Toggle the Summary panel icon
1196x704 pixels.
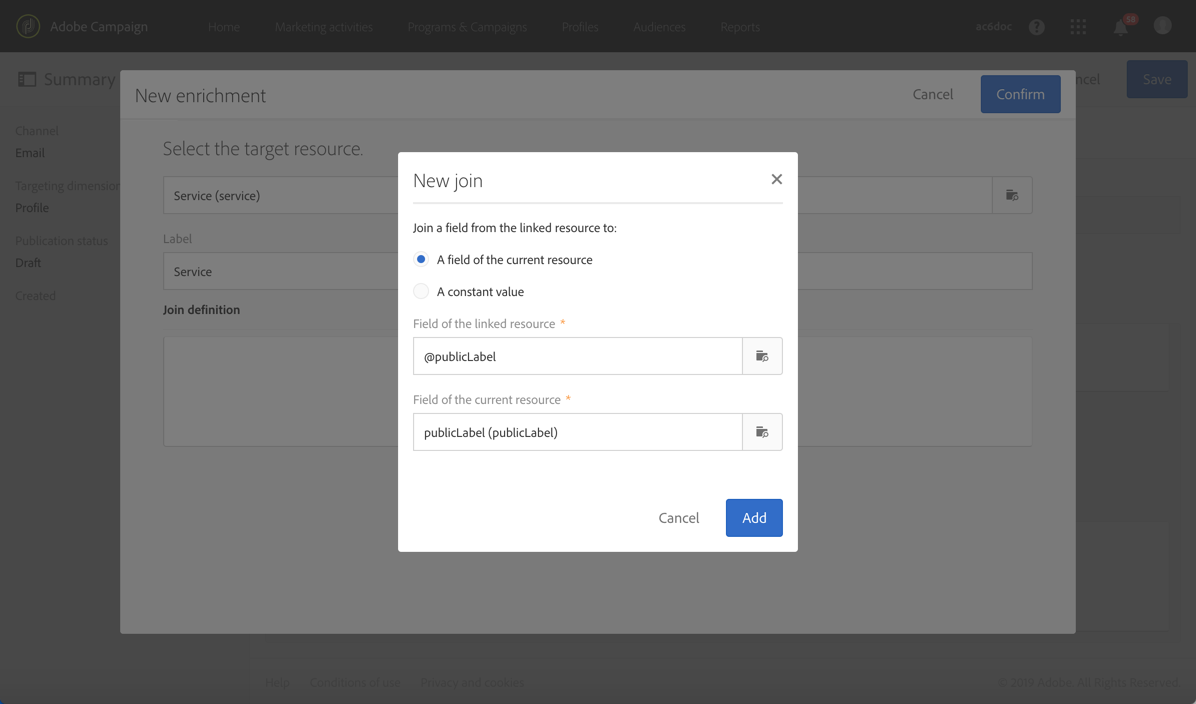27,79
